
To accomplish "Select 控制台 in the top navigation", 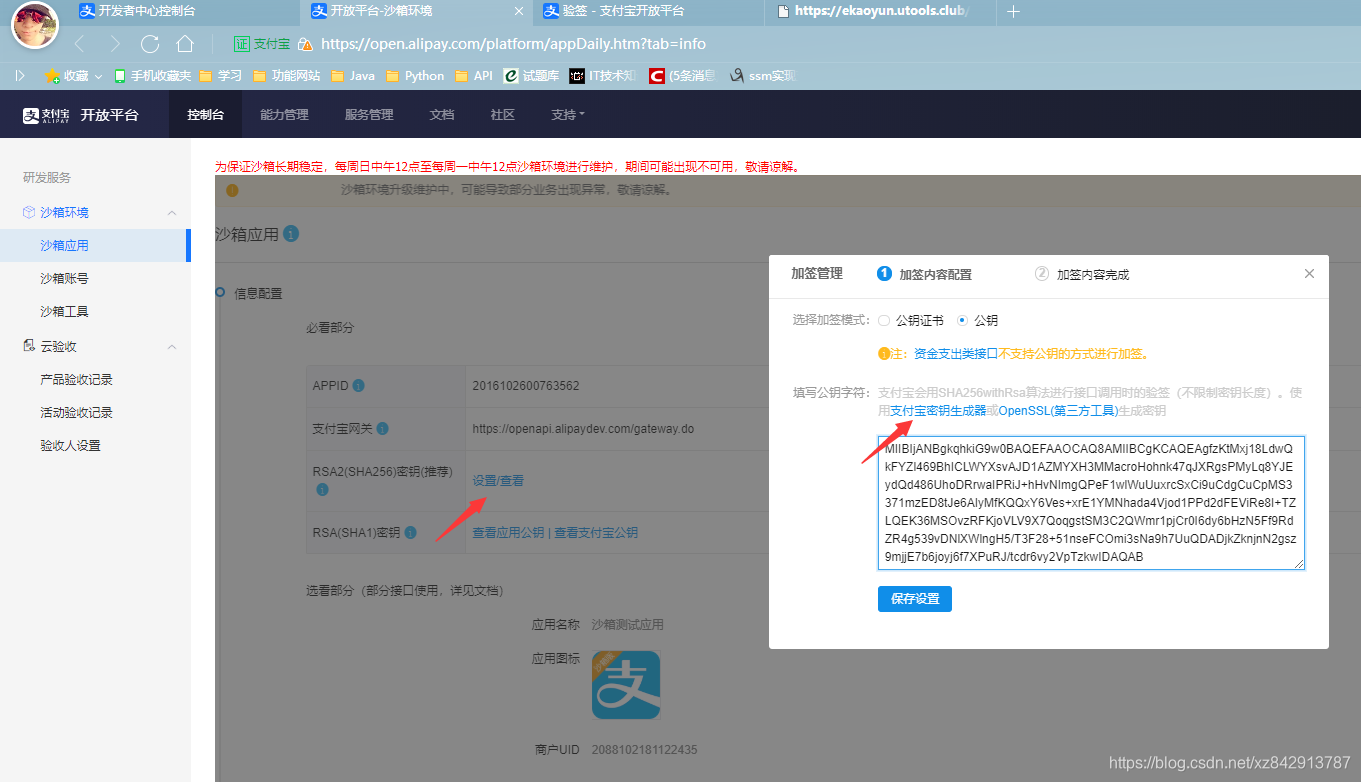I will point(205,115).
